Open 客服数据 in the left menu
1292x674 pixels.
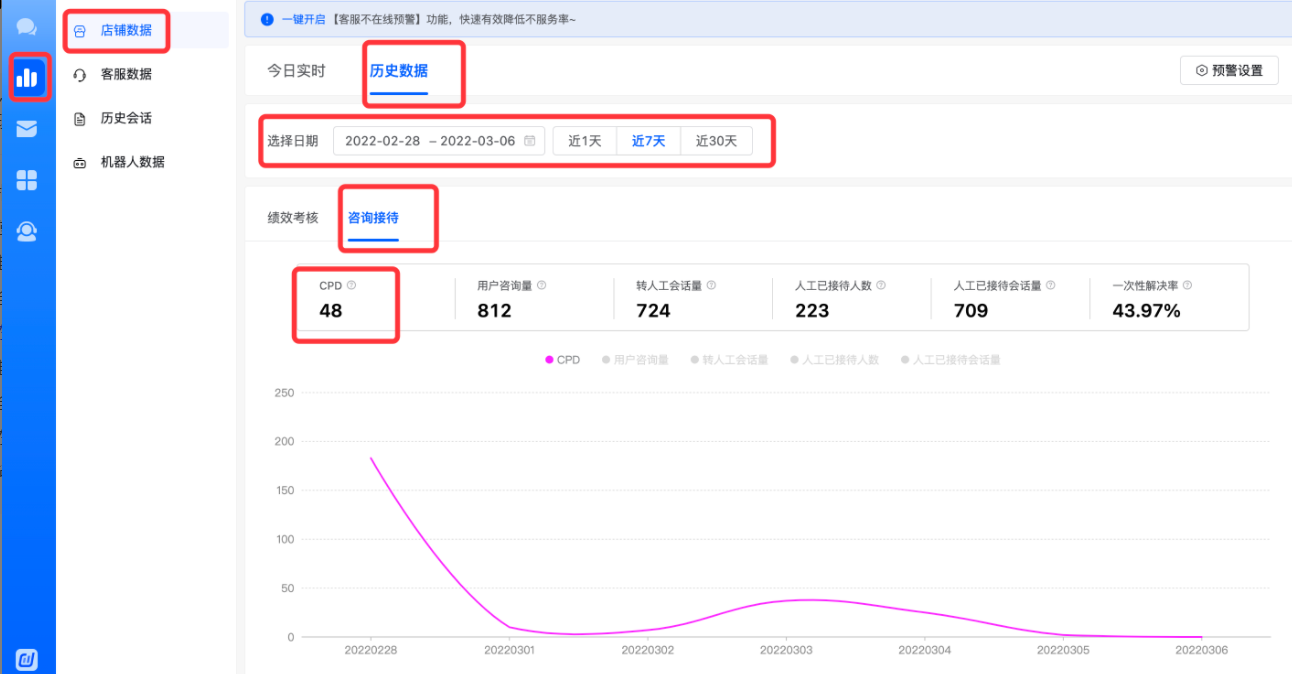click(126, 75)
